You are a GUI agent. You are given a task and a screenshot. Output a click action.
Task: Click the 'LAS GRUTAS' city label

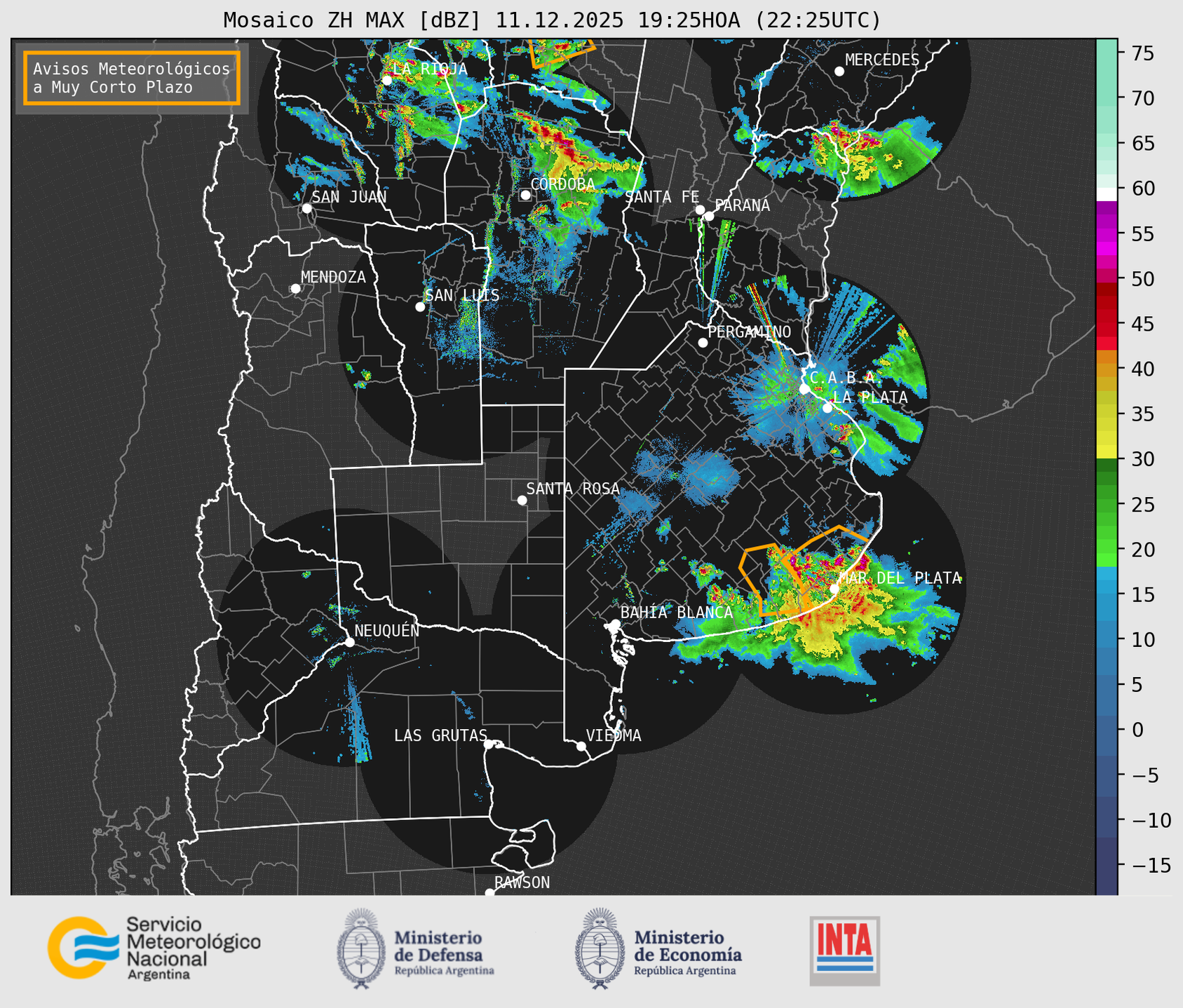point(440,735)
